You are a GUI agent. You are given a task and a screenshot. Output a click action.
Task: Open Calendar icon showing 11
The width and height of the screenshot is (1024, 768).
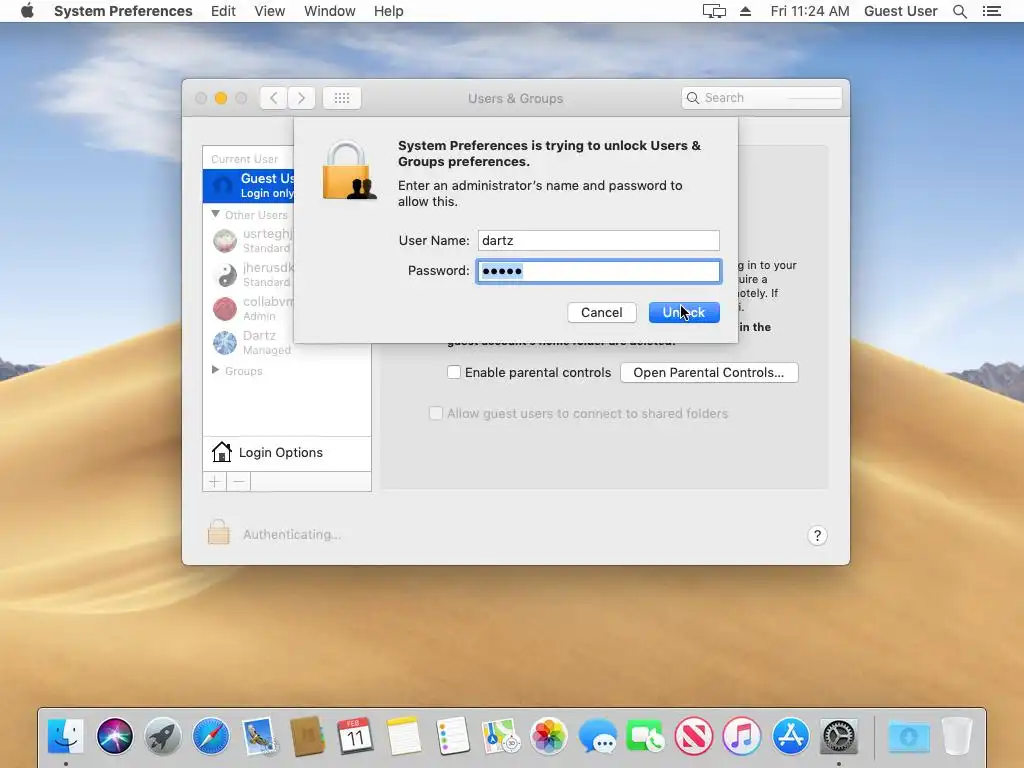[x=355, y=736]
